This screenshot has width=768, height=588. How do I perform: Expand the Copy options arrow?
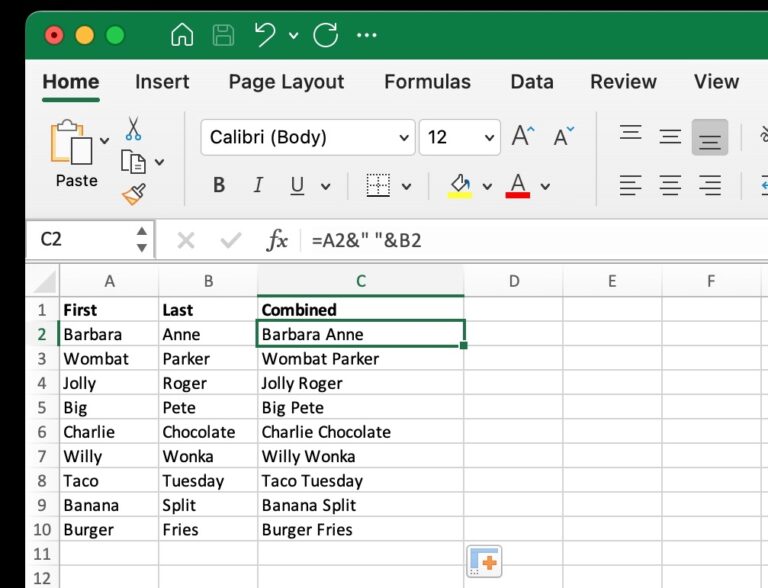159,162
